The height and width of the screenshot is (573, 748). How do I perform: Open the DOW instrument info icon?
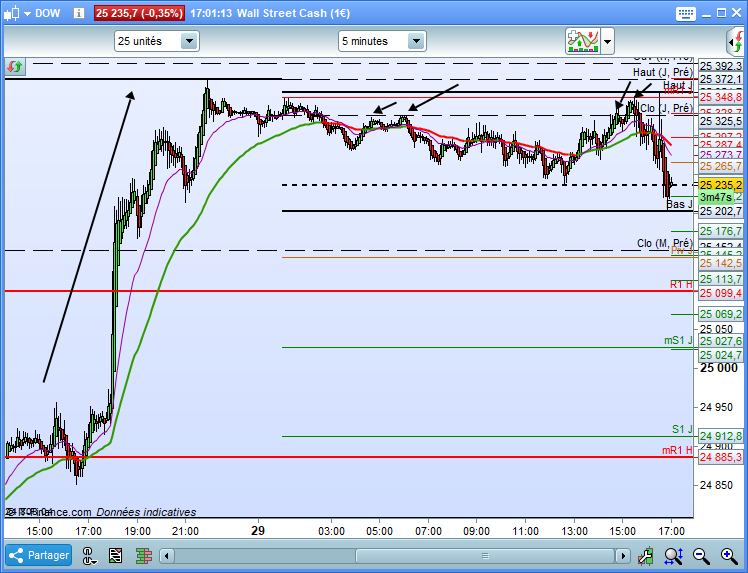coord(79,13)
